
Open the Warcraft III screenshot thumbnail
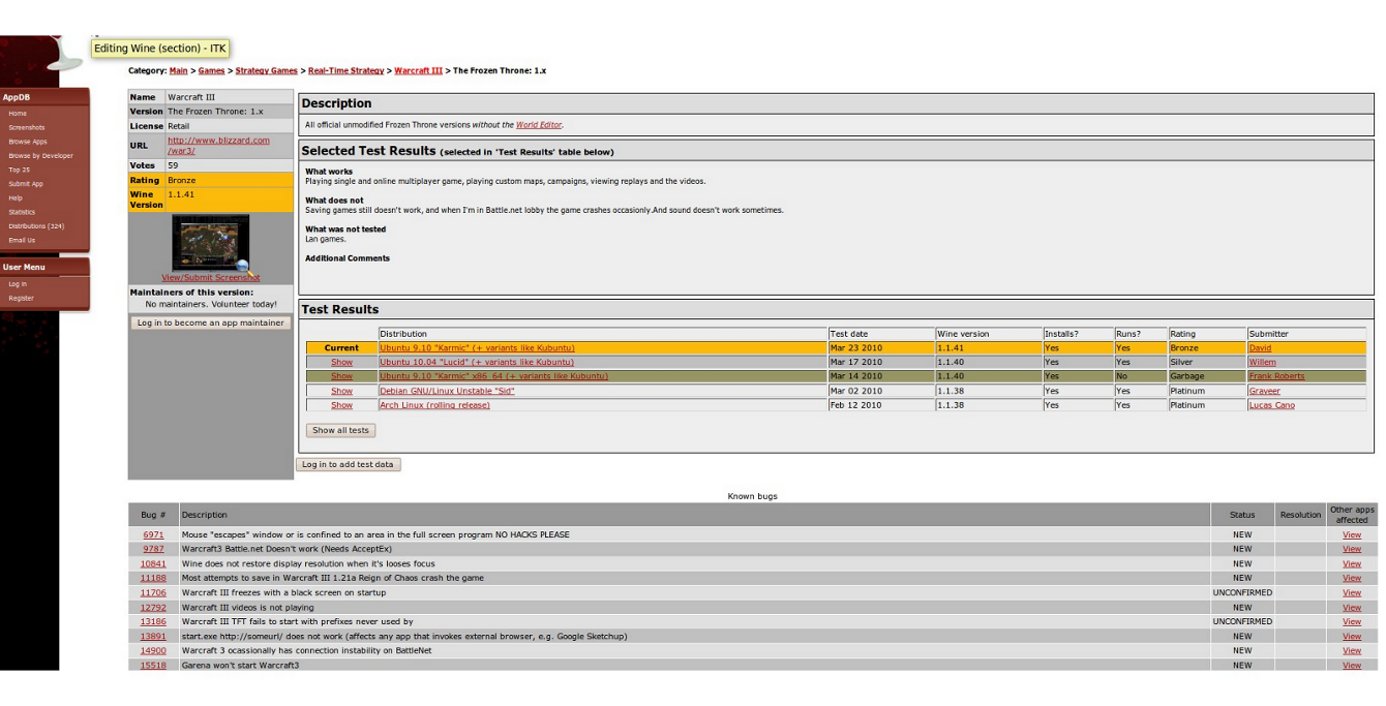coord(210,243)
